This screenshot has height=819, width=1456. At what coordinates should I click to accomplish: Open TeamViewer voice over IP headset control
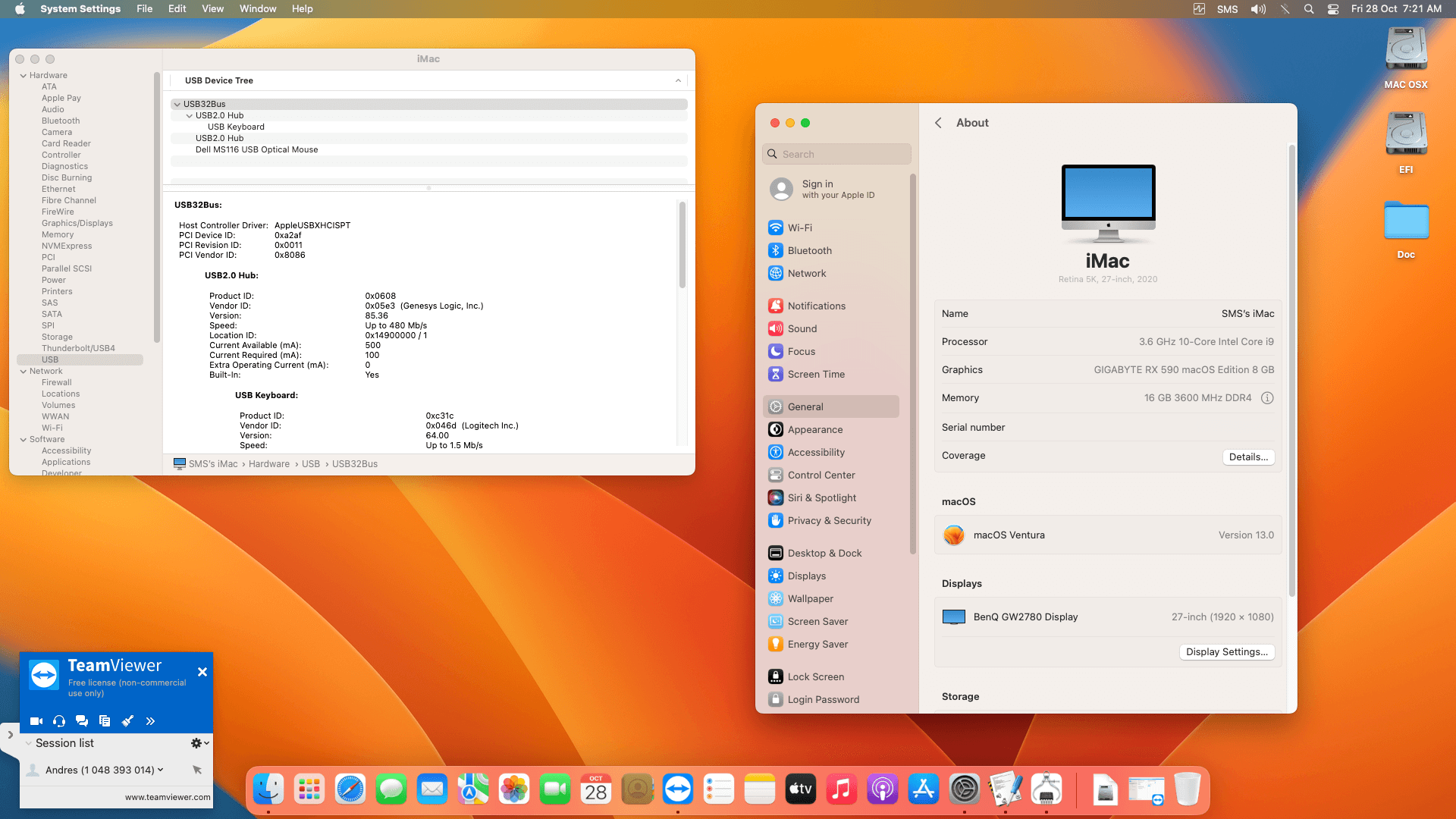click(x=58, y=721)
